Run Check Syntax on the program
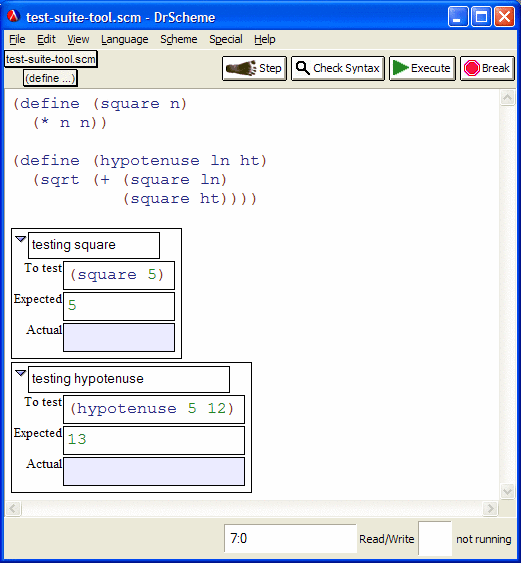This screenshot has width=521, height=563. point(338,68)
